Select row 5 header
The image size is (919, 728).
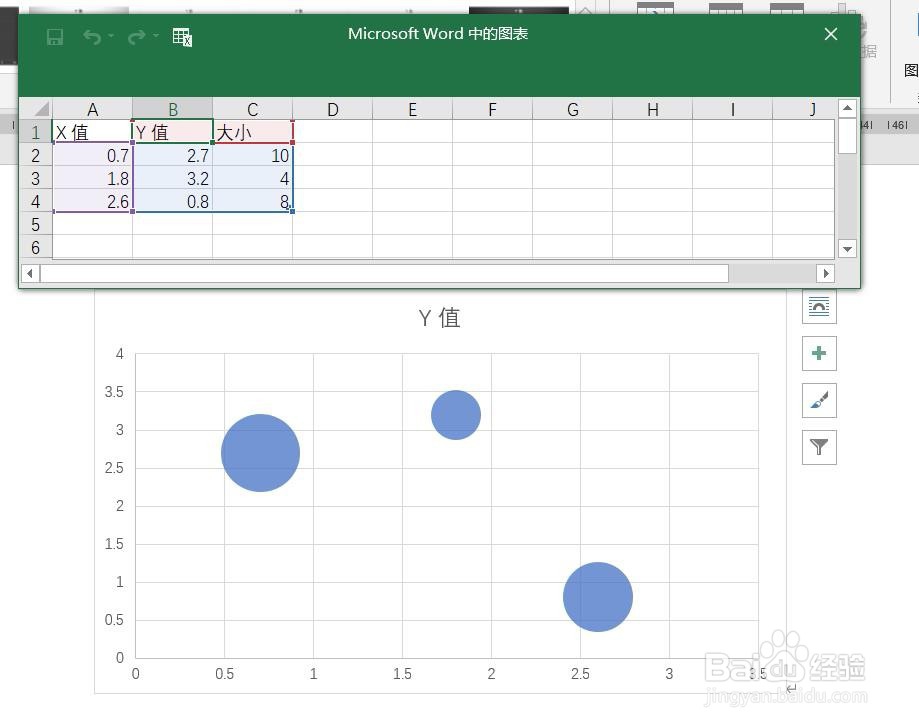coord(36,224)
